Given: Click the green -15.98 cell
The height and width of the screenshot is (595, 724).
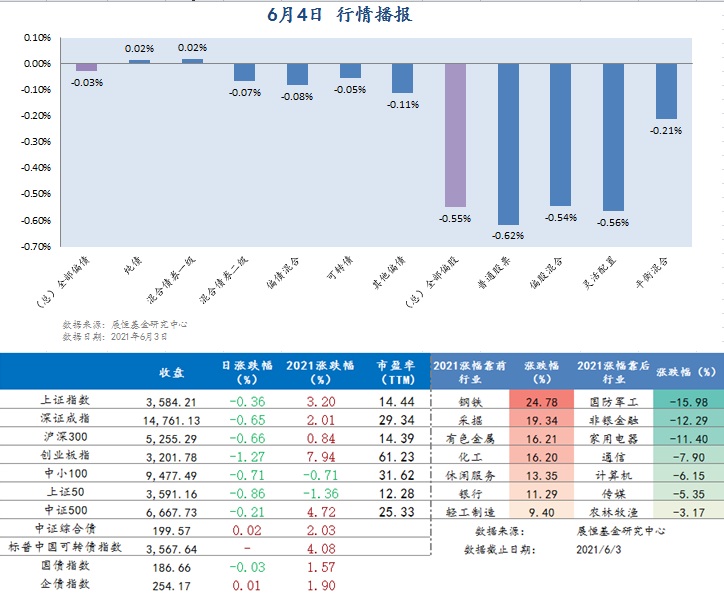Looking at the screenshot, I should coord(688,399).
